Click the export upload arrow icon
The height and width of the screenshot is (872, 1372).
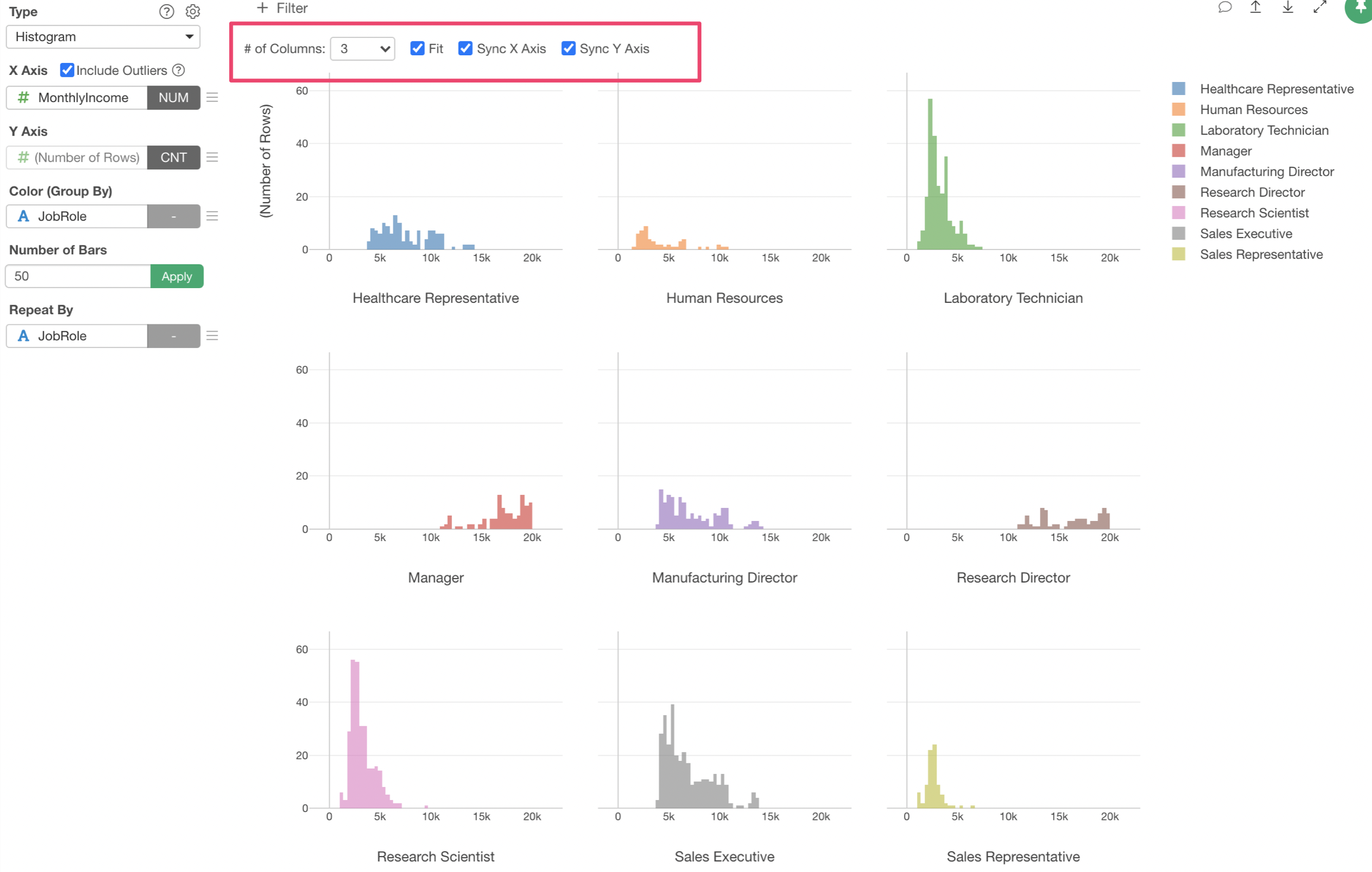coord(1256,8)
